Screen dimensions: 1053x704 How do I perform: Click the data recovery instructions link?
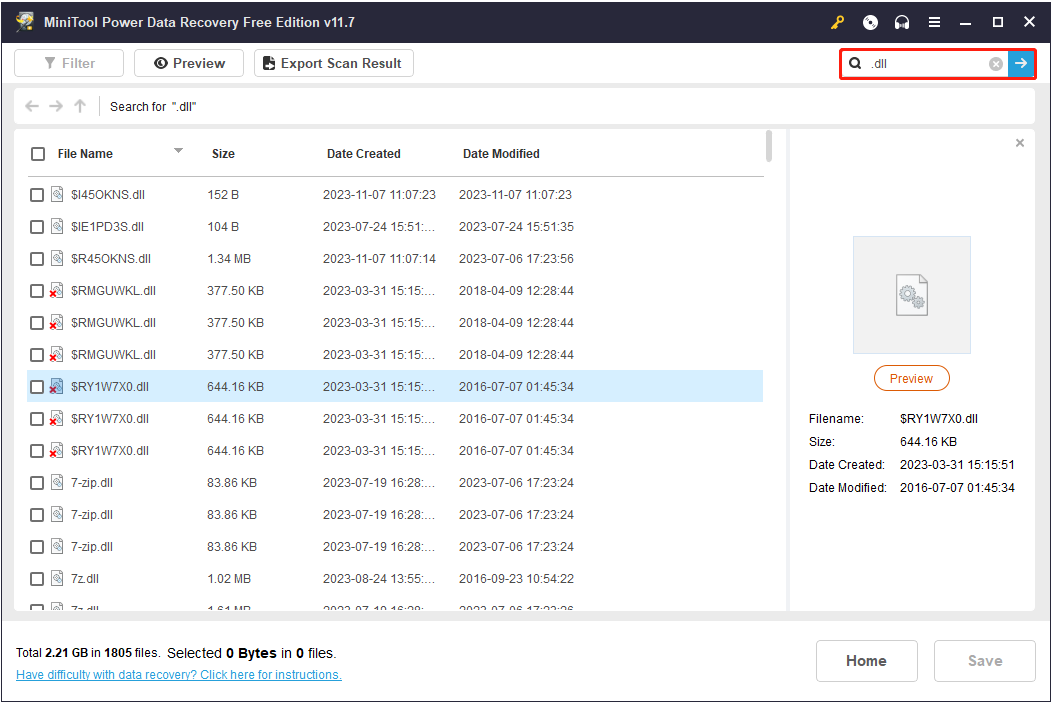coord(178,674)
